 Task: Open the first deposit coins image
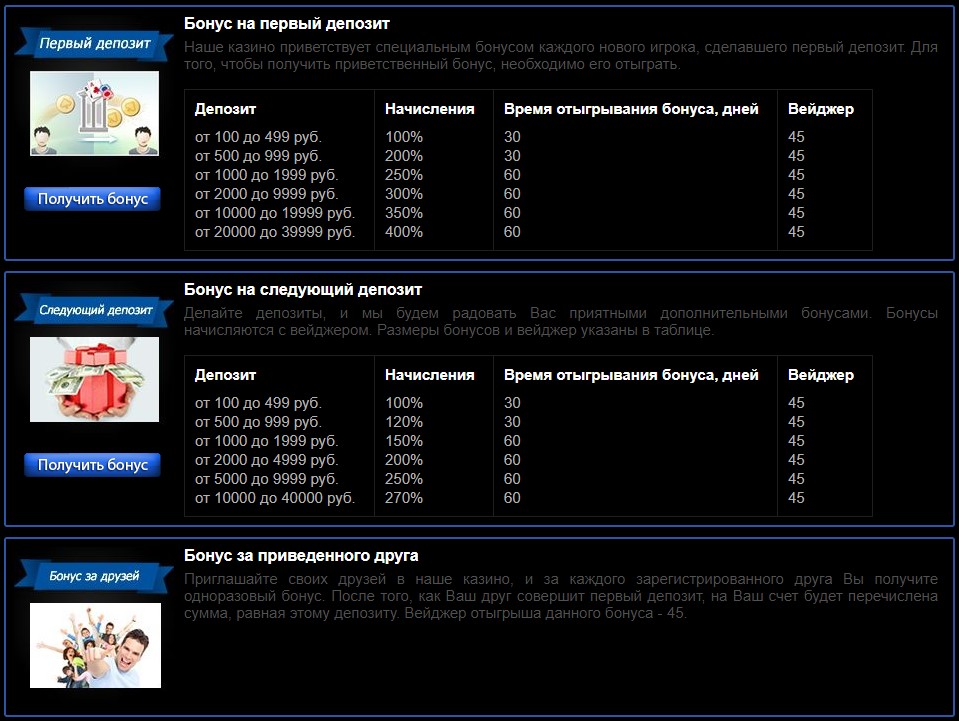coord(94,113)
